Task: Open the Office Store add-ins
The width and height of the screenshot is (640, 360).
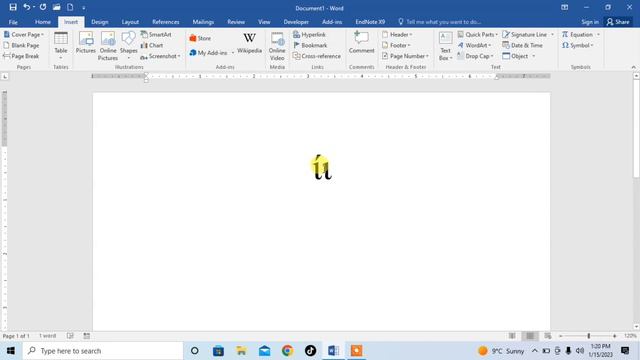Action: (x=200, y=38)
